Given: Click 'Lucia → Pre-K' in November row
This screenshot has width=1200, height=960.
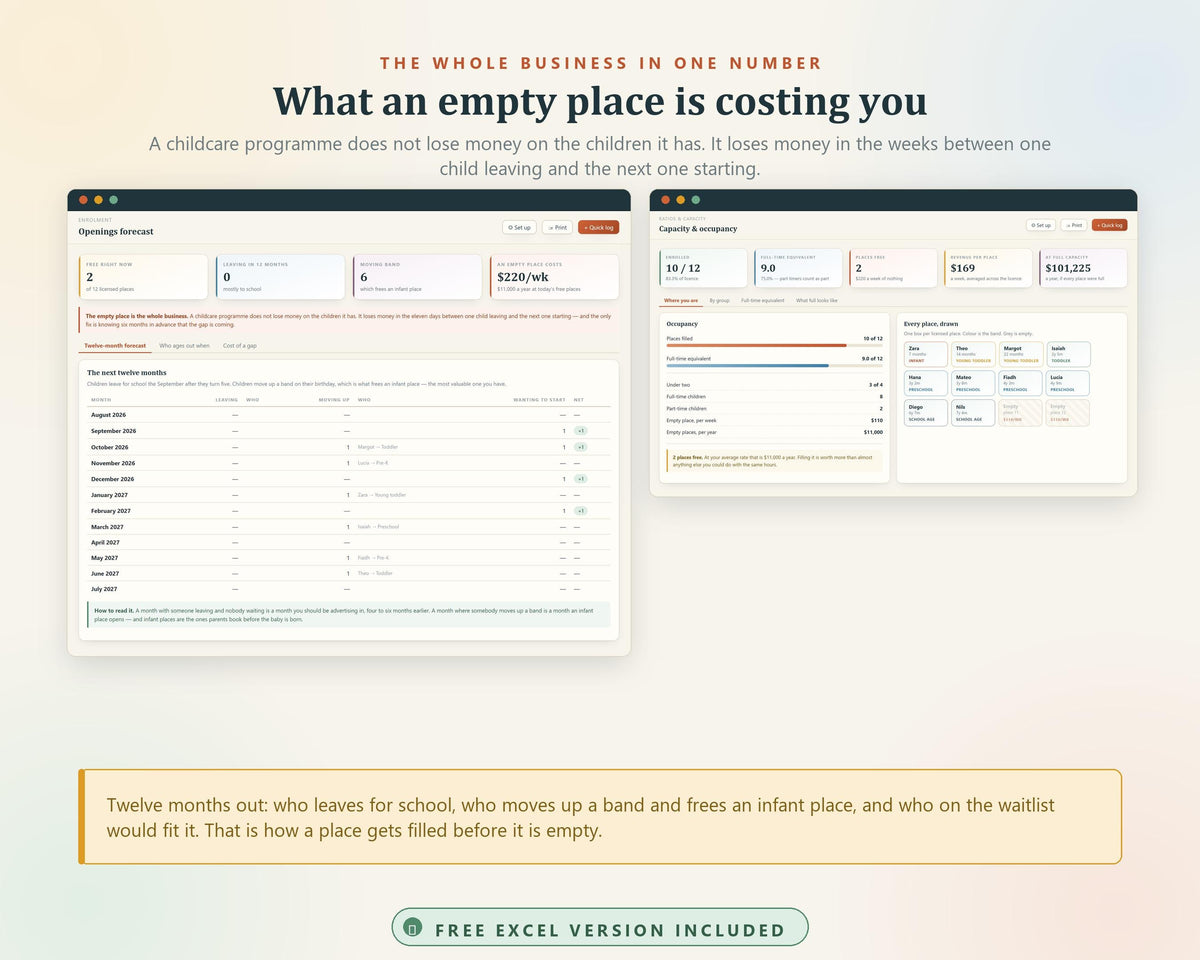Looking at the screenshot, I should coord(373,463).
